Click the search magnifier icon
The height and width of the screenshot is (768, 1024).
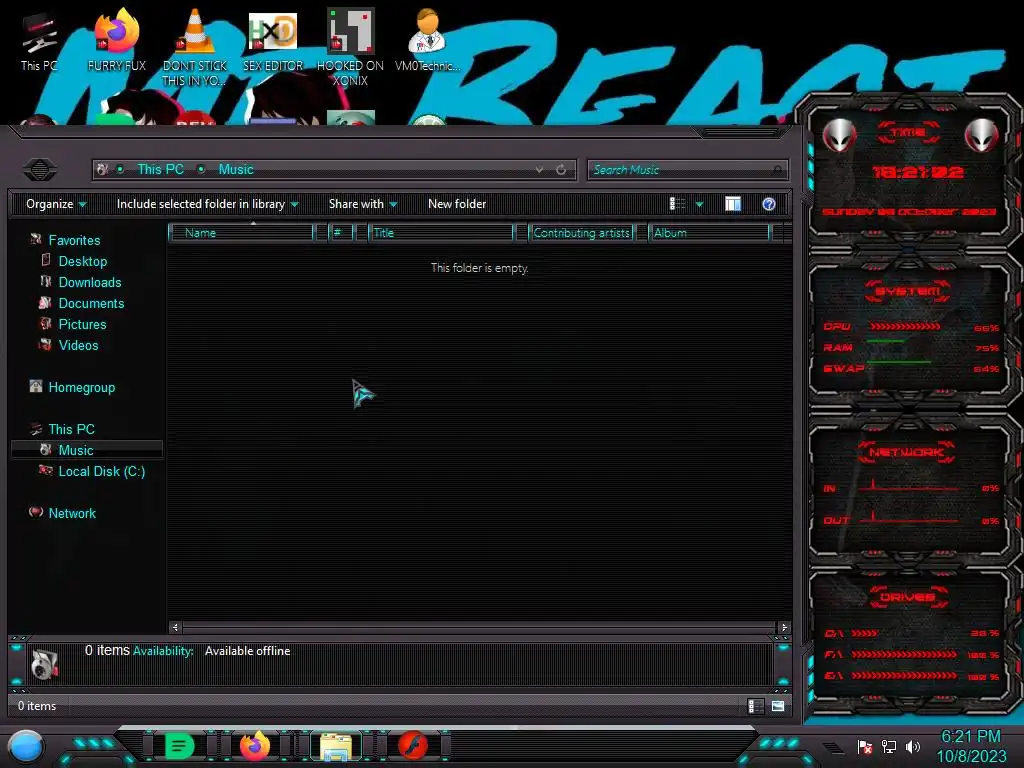pyautogui.click(x=776, y=170)
